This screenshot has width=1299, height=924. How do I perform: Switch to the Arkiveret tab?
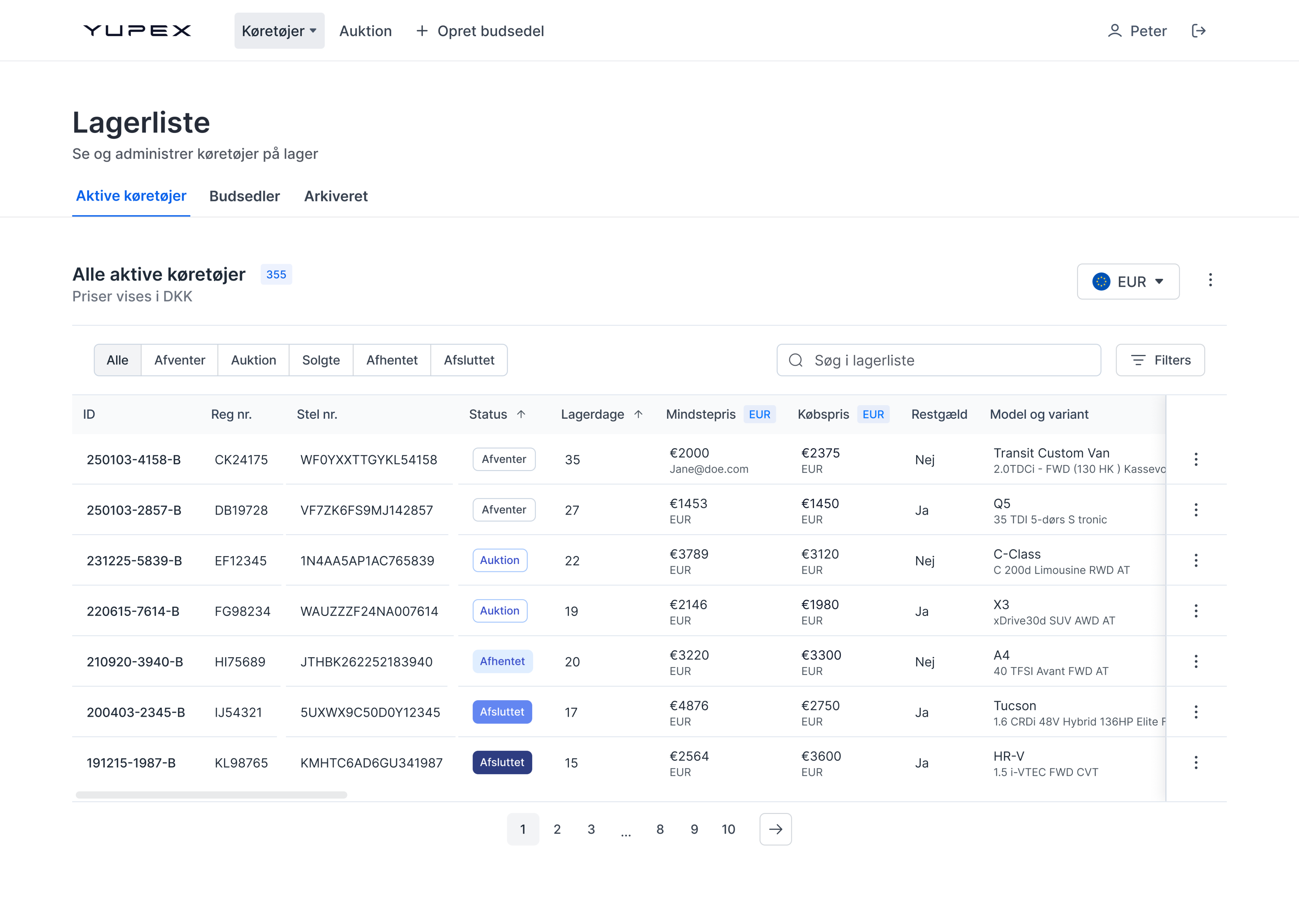pos(336,196)
